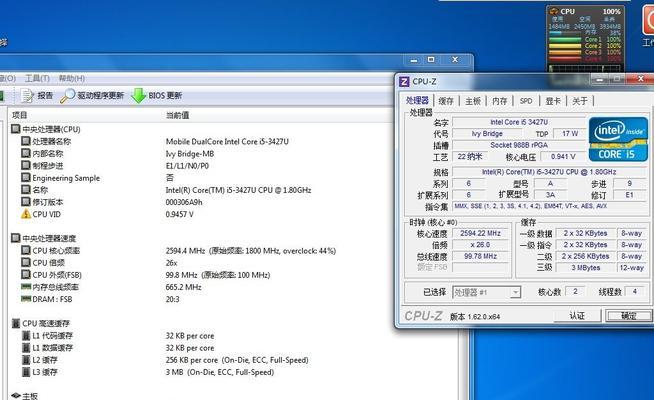654x400 pixels.
Task: Click the Intel Core i5 logo in CPU-Z
Action: coord(618,139)
